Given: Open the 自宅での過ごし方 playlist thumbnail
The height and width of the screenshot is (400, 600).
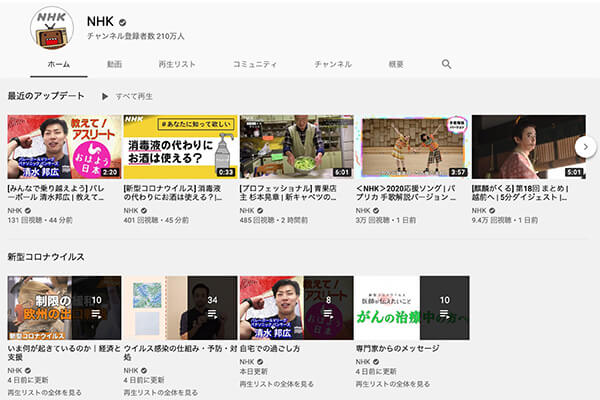Looking at the screenshot, I should tap(297, 308).
